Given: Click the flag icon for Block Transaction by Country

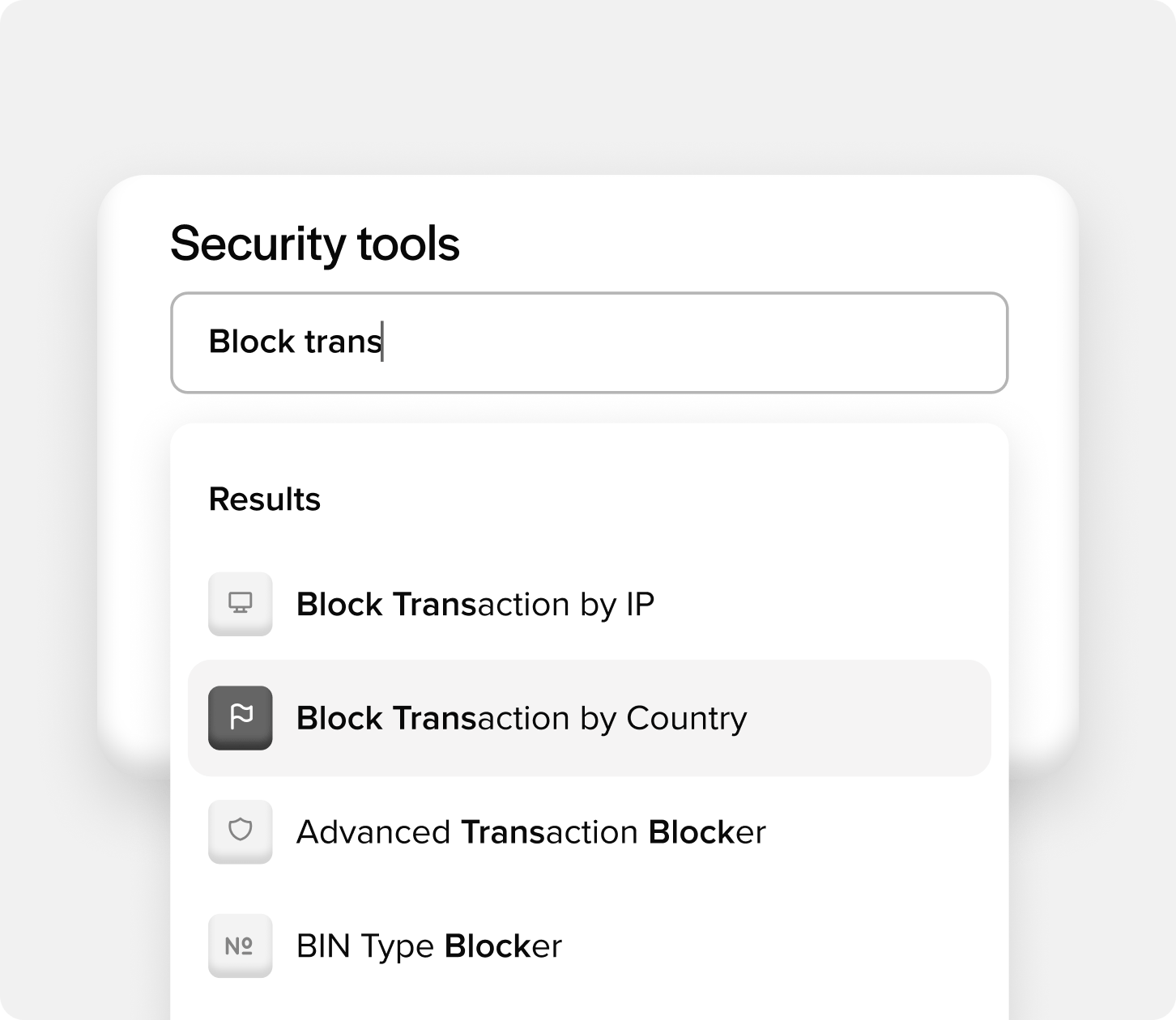Looking at the screenshot, I should (x=240, y=718).
